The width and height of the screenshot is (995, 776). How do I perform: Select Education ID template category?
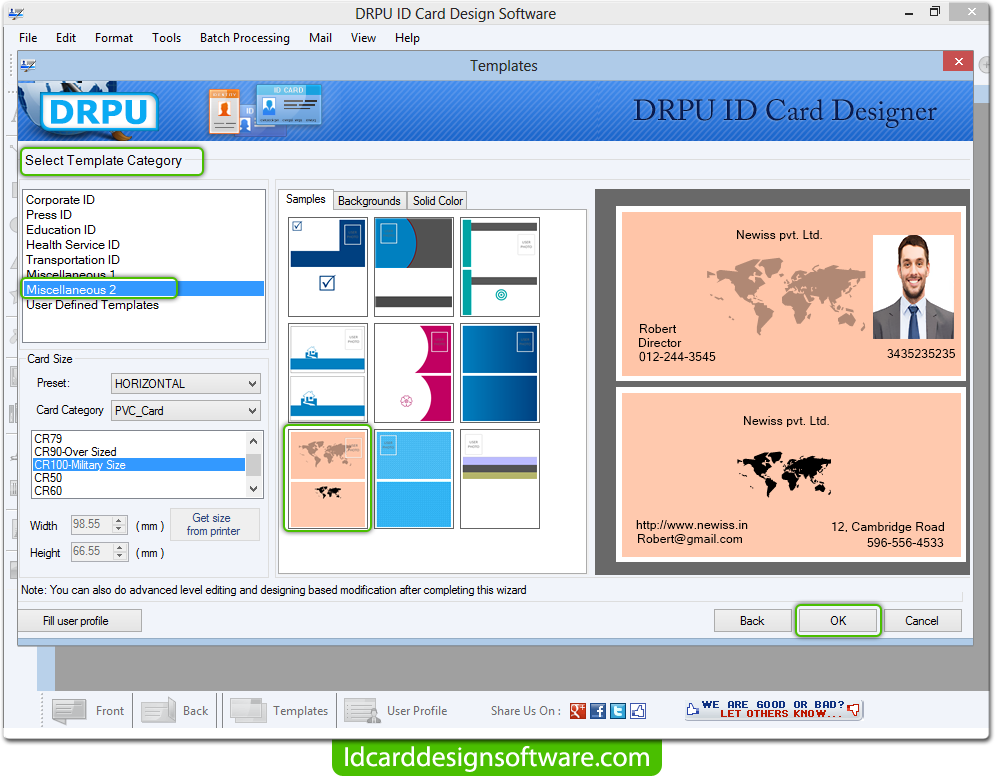coord(143,230)
